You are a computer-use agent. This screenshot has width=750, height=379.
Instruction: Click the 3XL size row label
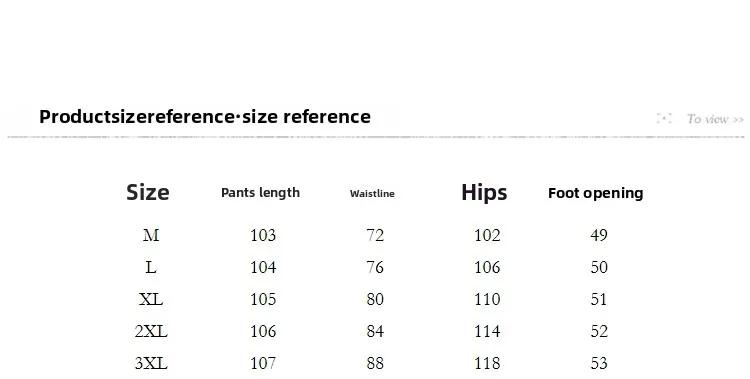point(151,363)
